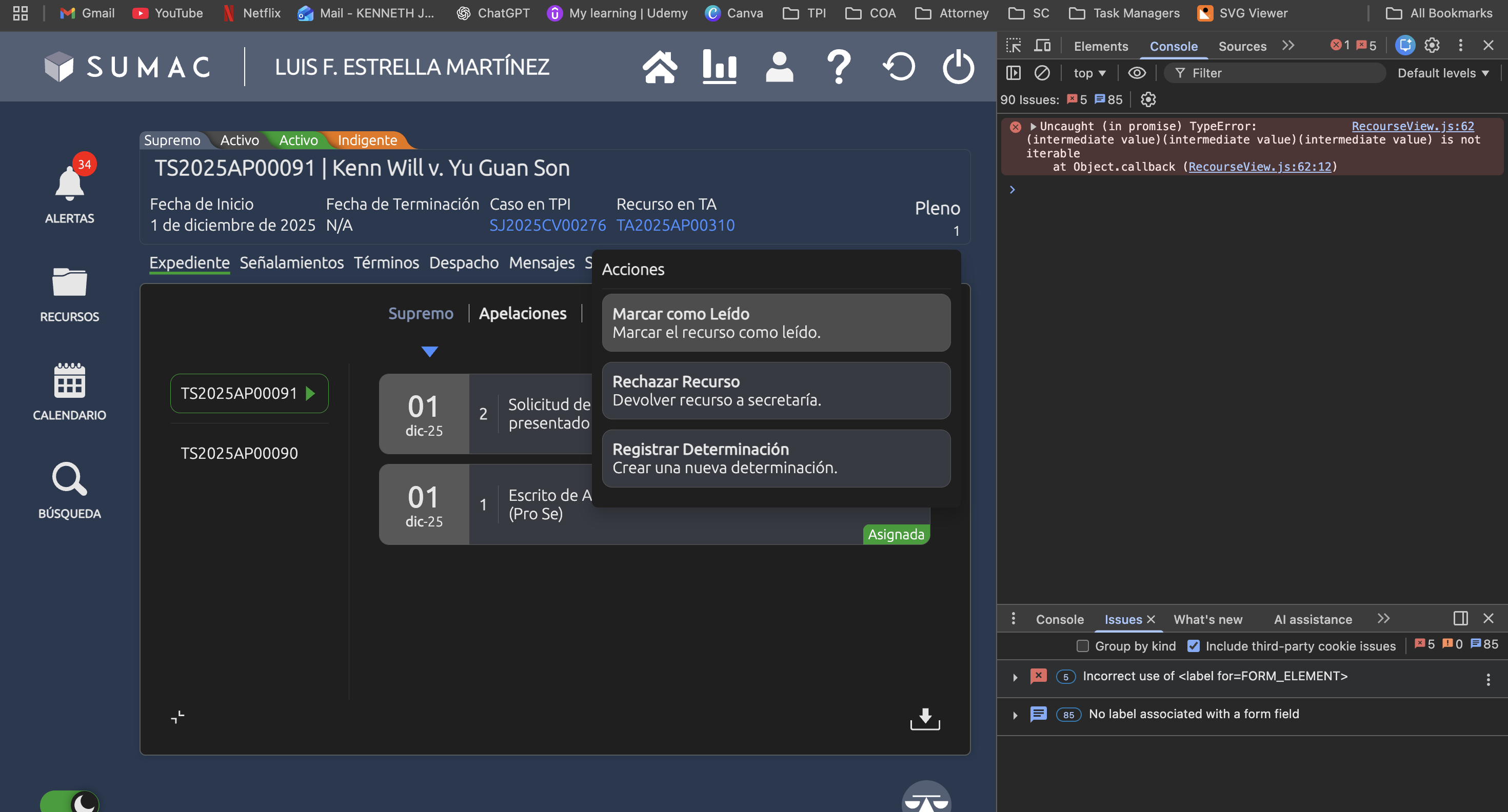Switch to the Señalamientos tab

point(291,262)
